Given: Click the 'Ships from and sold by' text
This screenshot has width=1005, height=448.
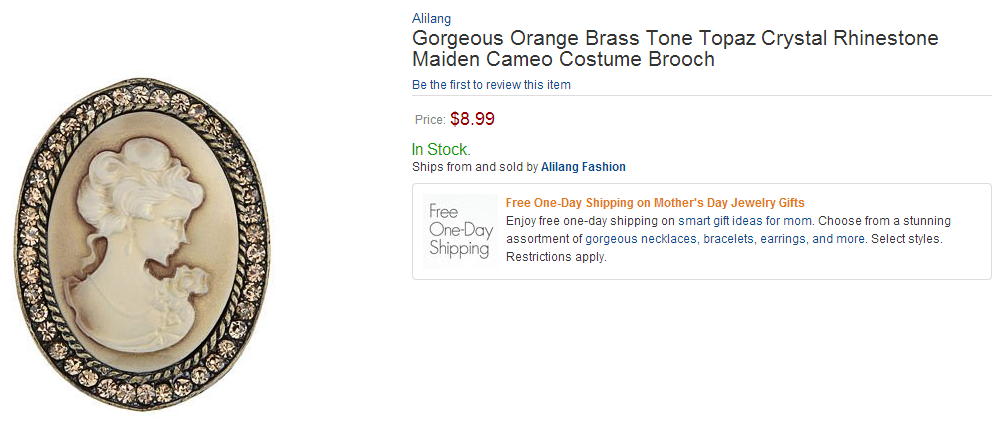Looking at the screenshot, I should (x=475, y=167).
